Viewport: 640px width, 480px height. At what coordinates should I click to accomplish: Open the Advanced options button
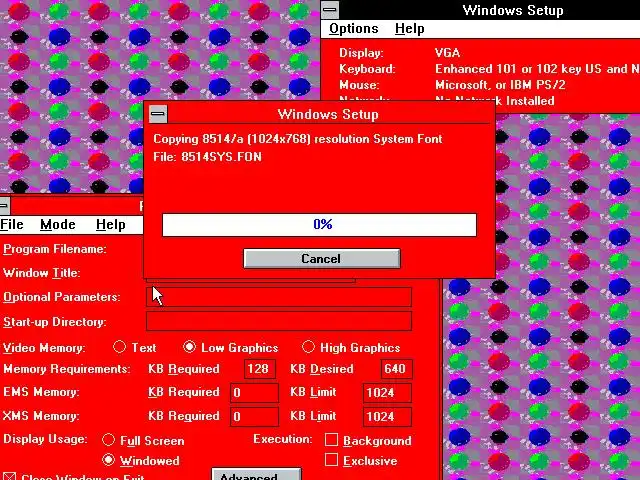pos(256,474)
